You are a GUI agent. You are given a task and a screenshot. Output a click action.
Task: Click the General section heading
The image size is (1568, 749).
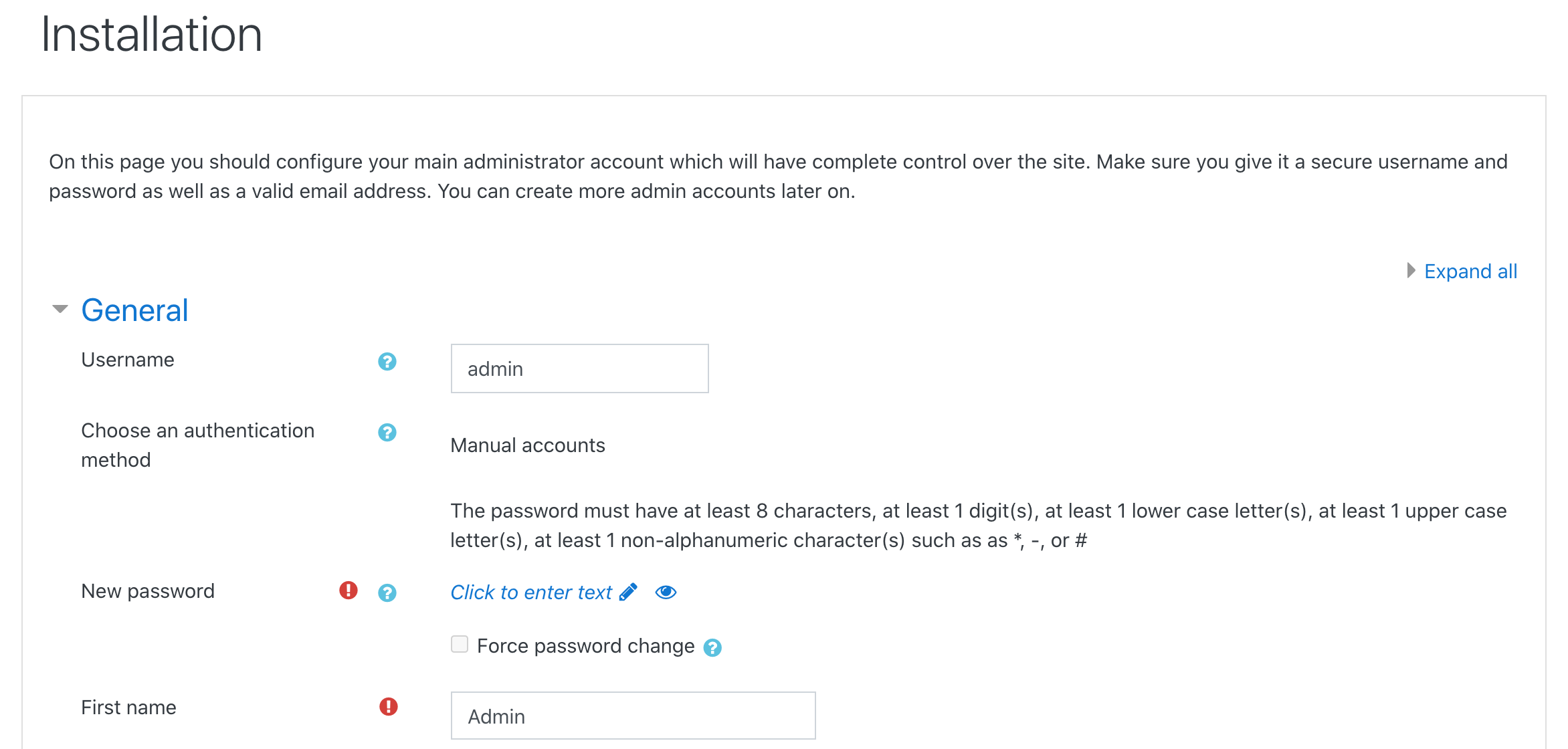[134, 310]
